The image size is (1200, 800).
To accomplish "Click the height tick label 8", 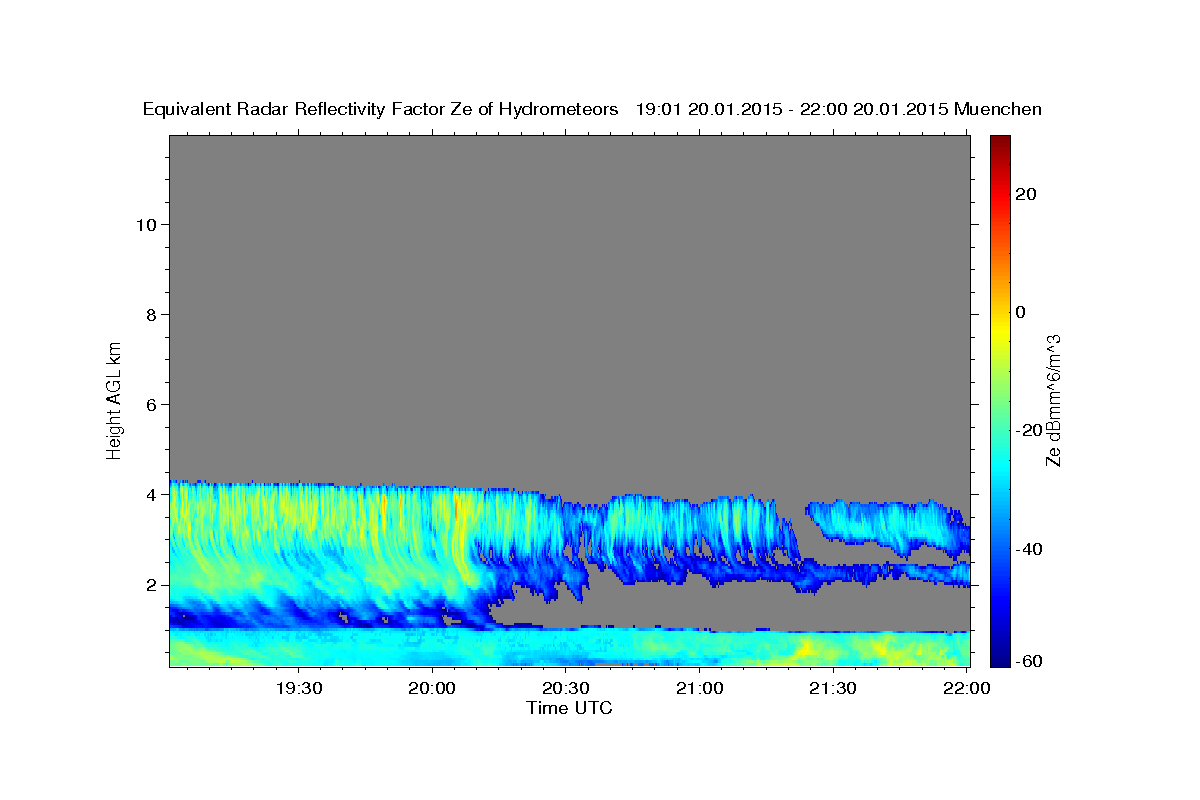I will pos(150,314).
